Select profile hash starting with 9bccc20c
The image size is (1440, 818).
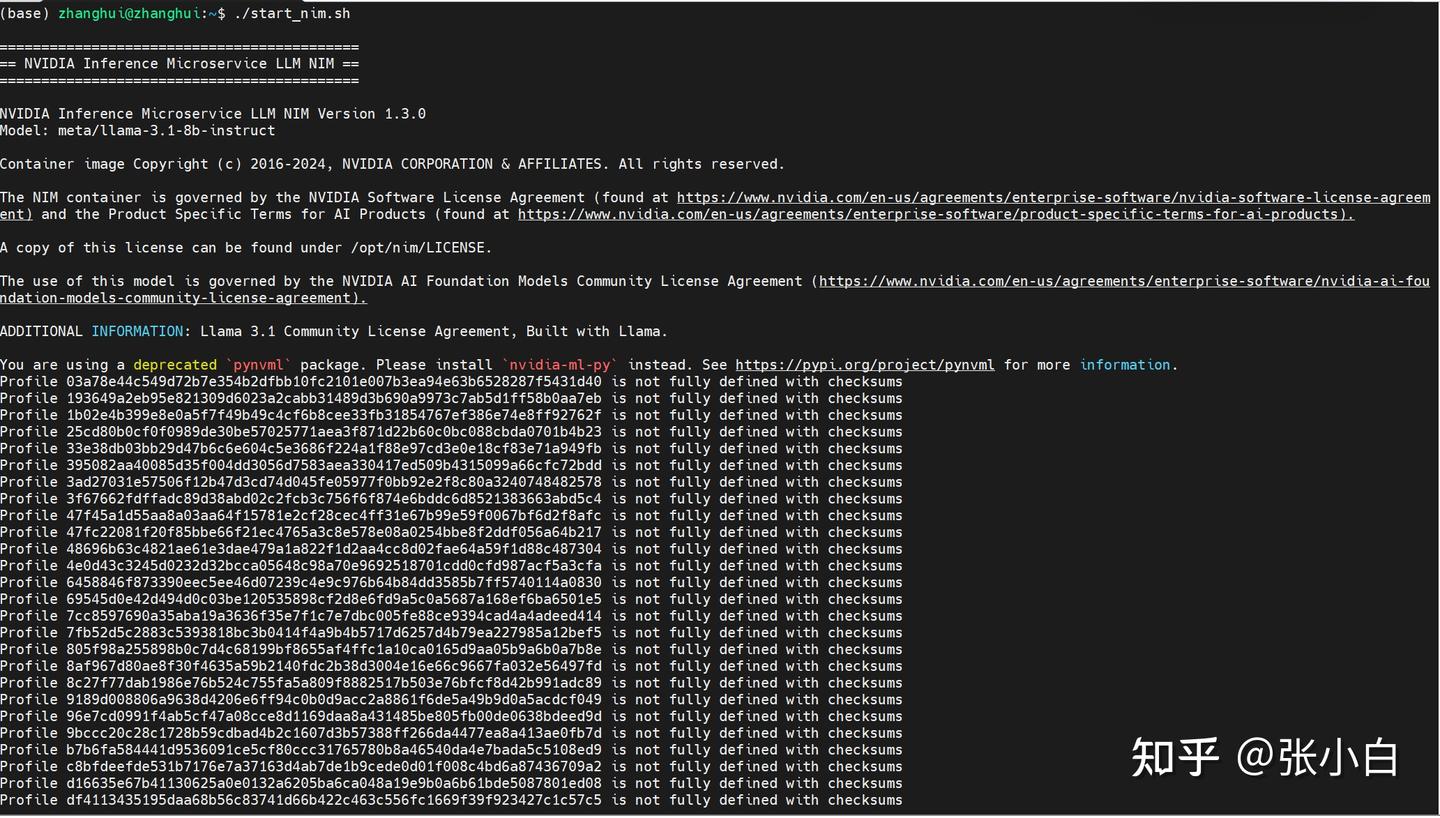334,734
